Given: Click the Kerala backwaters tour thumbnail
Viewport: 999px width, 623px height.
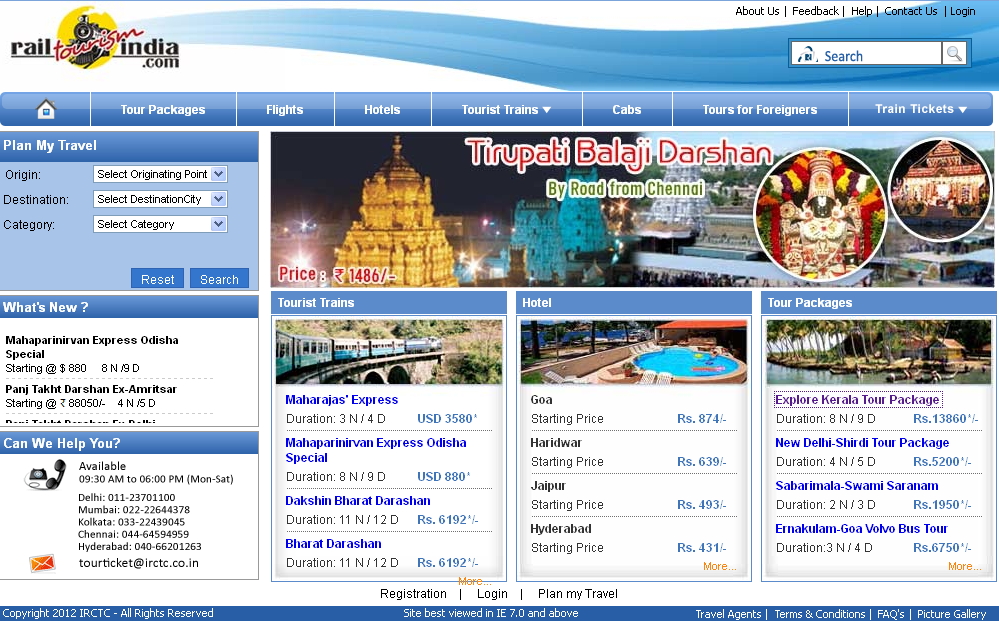Looking at the screenshot, I should 879,352.
